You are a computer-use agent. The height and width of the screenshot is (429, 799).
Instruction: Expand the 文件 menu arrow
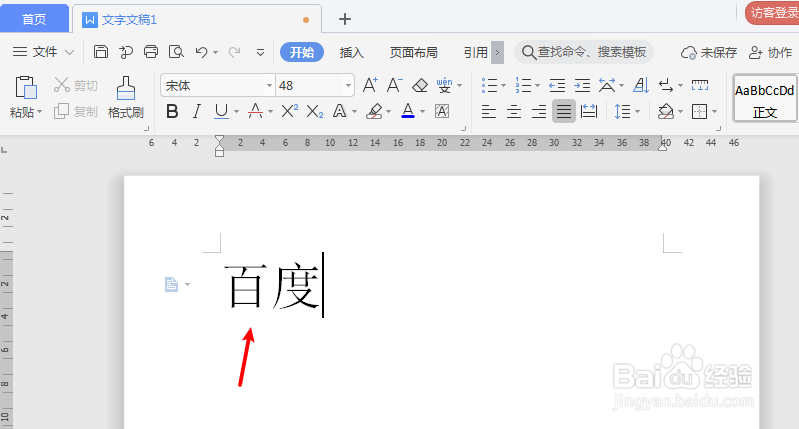tap(69, 52)
